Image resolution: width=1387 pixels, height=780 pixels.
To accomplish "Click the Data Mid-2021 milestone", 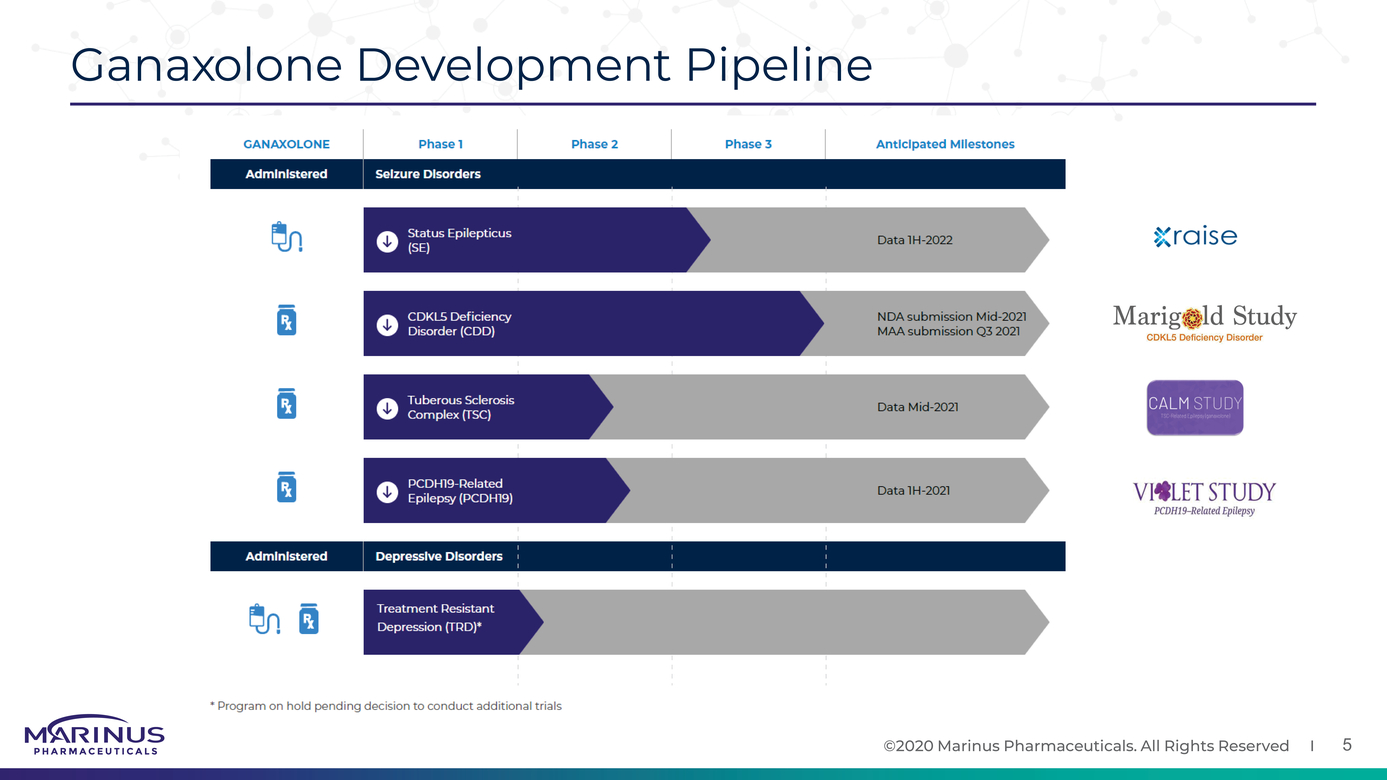I will click(x=918, y=407).
